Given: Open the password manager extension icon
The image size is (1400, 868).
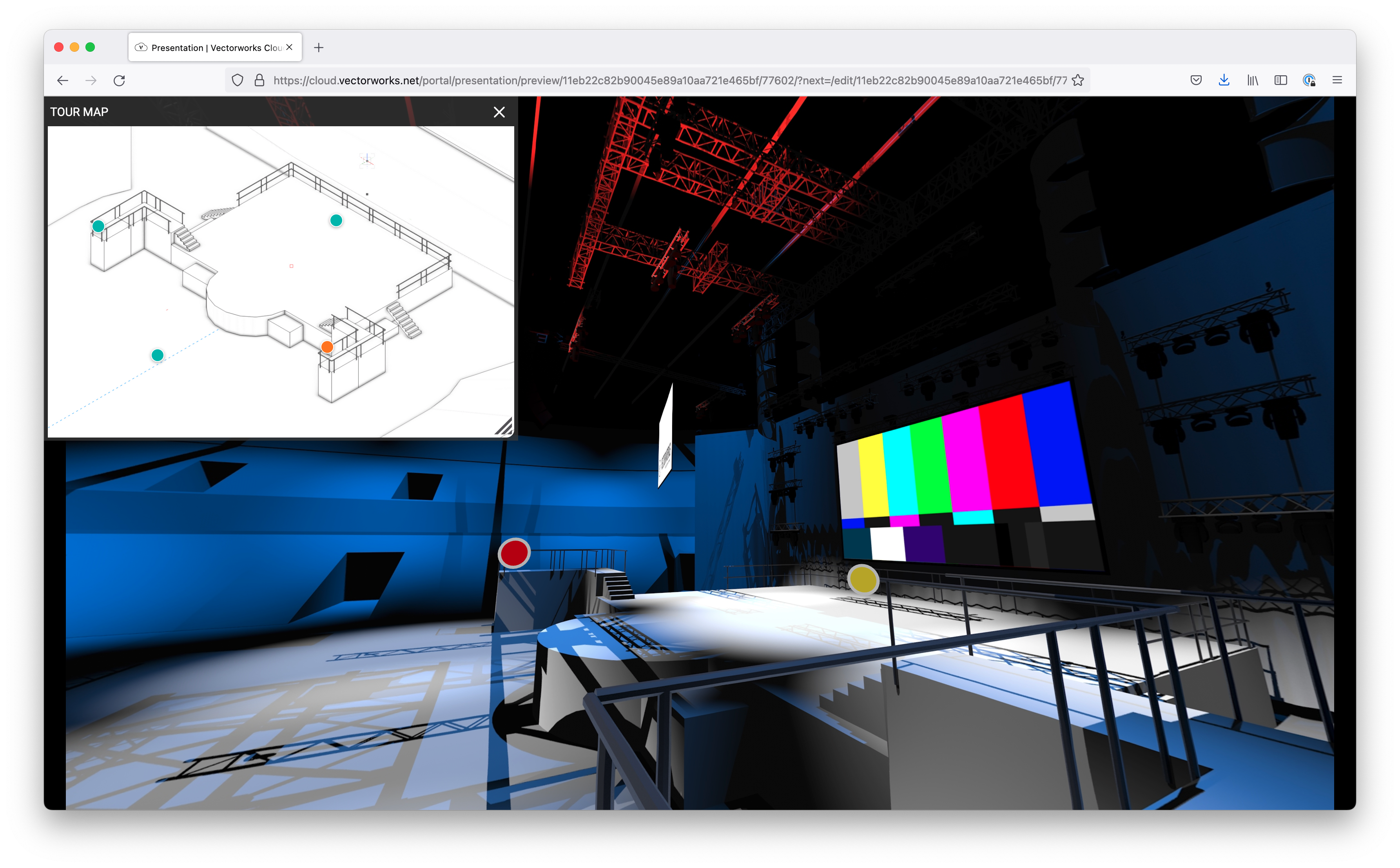Looking at the screenshot, I should click(1309, 80).
